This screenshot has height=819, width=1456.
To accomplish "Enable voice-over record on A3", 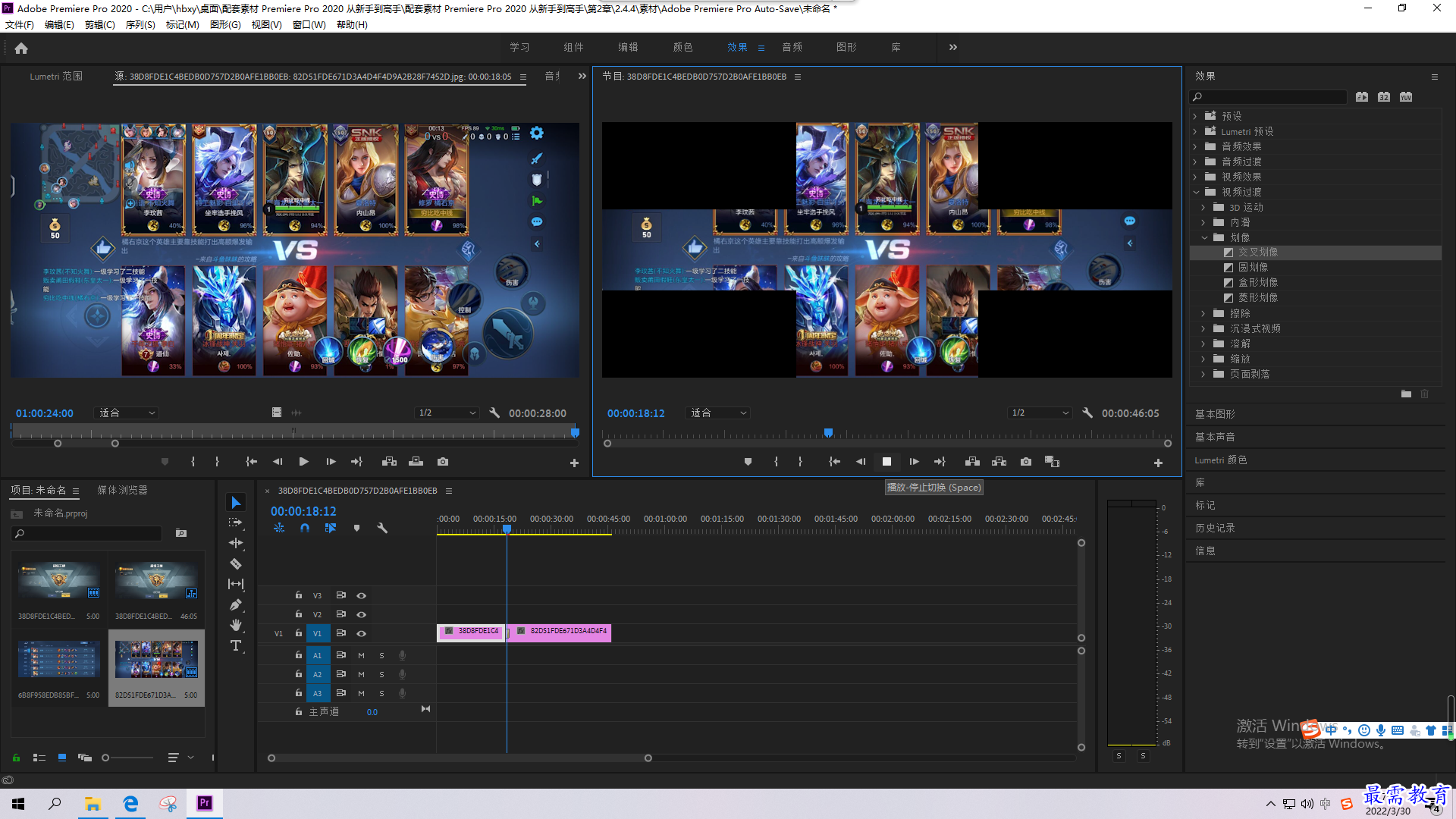I will pyautogui.click(x=403, y=693).
